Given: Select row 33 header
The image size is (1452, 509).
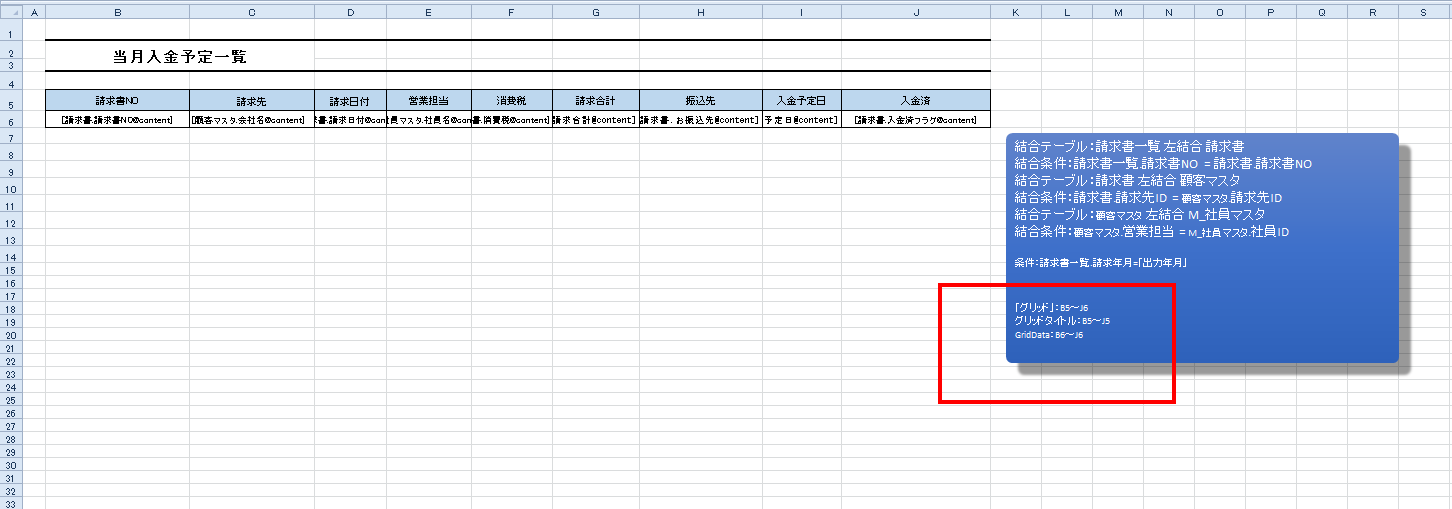Looking at the screenshot, I should [10, 503].
